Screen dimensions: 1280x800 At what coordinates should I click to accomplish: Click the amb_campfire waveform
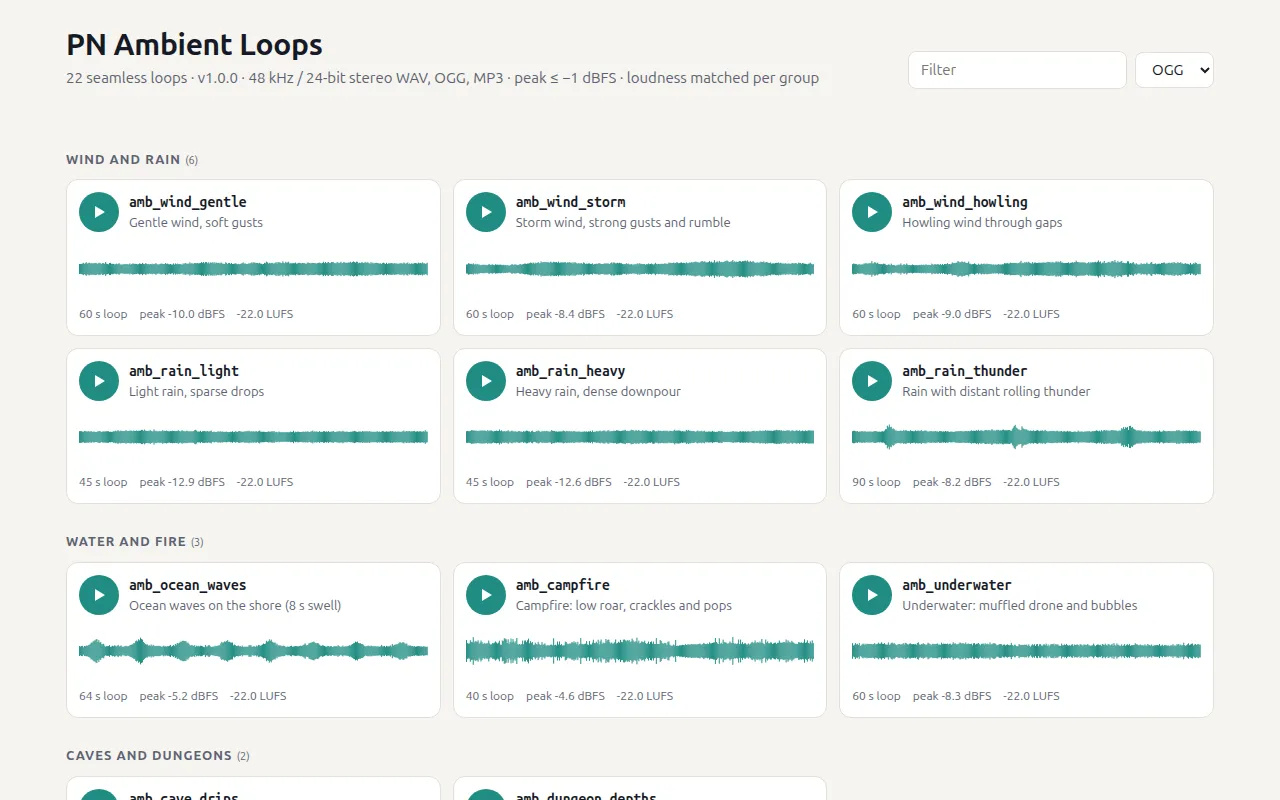click(640, 651)
